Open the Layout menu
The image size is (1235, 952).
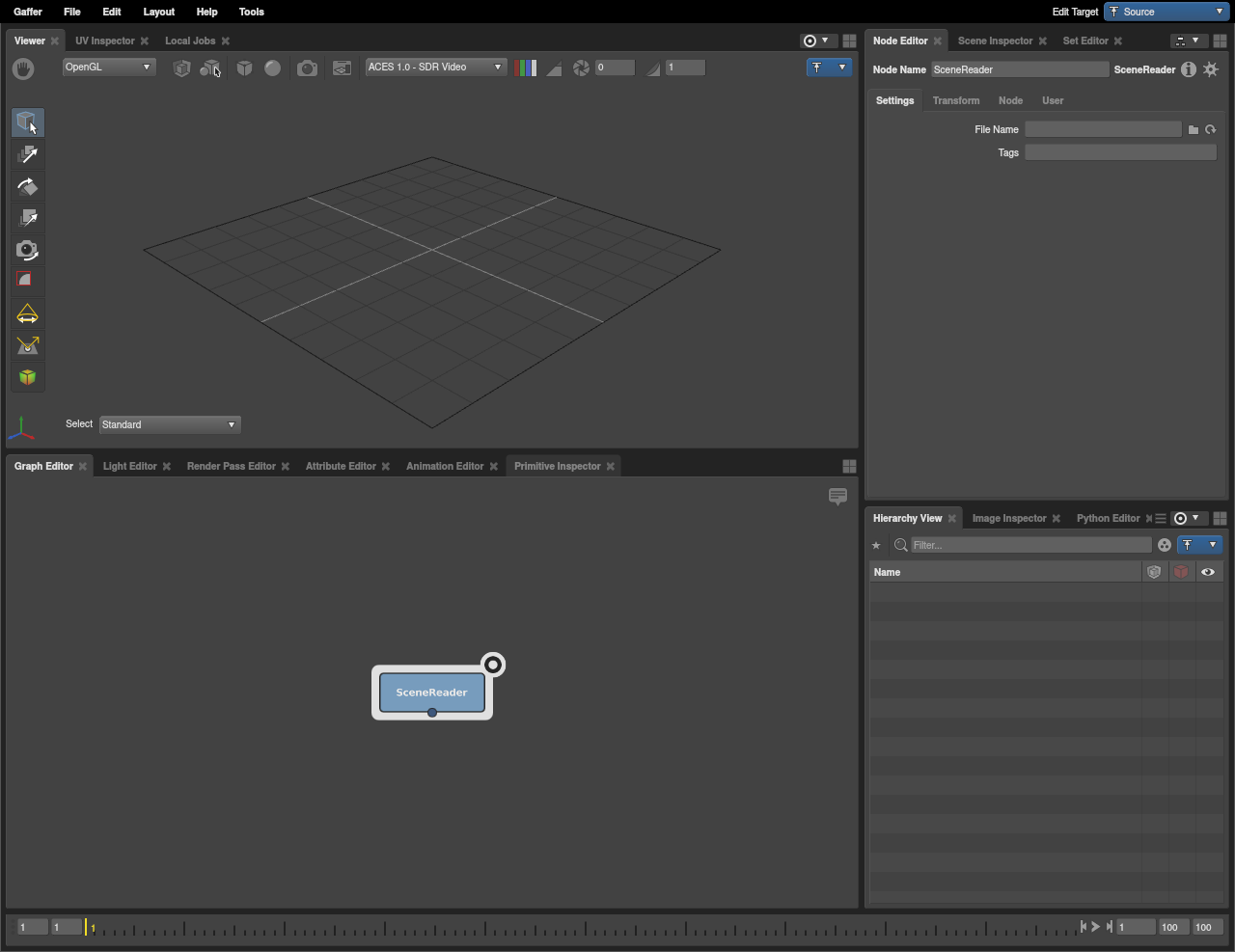pyautogui.click(x=158, y=12)
